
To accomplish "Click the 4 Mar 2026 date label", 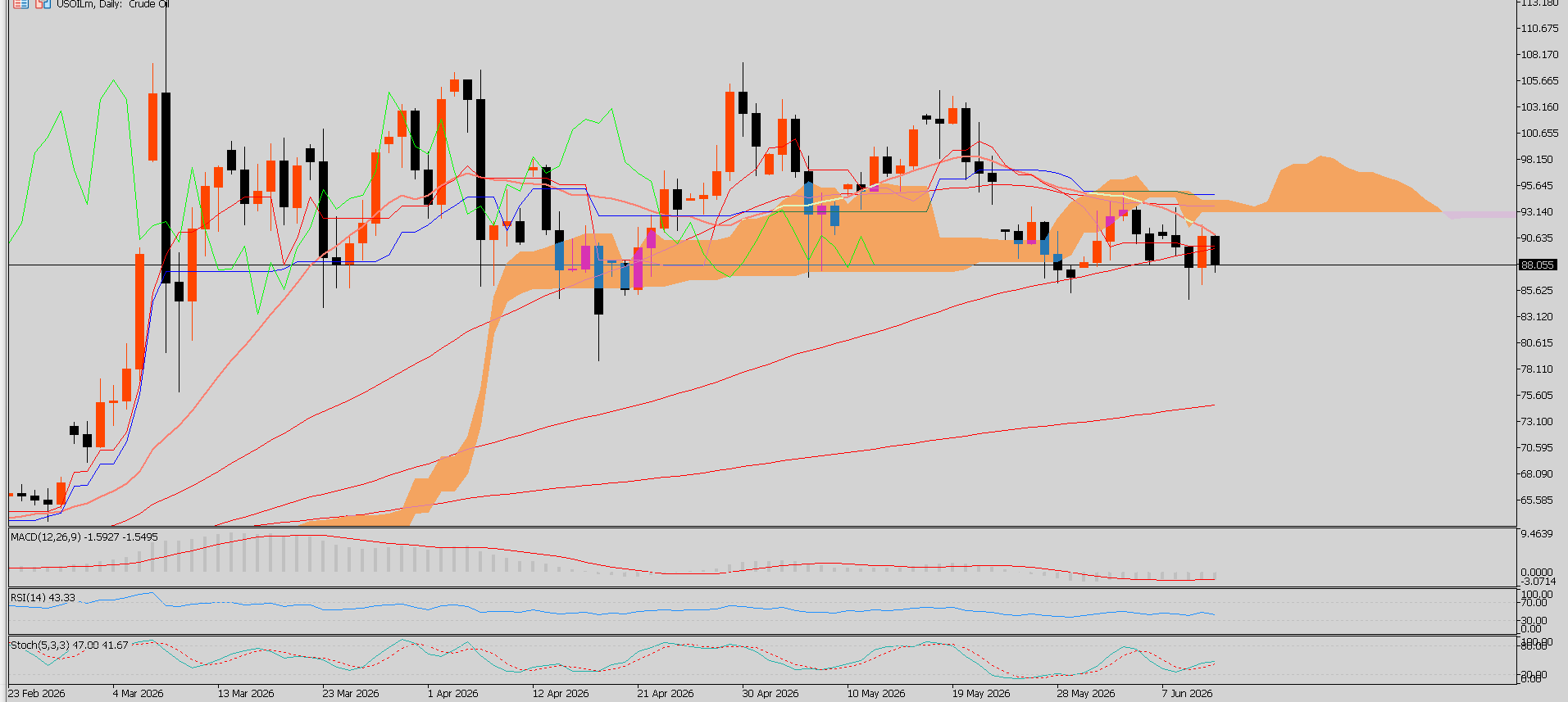I will tap(138, 693).
